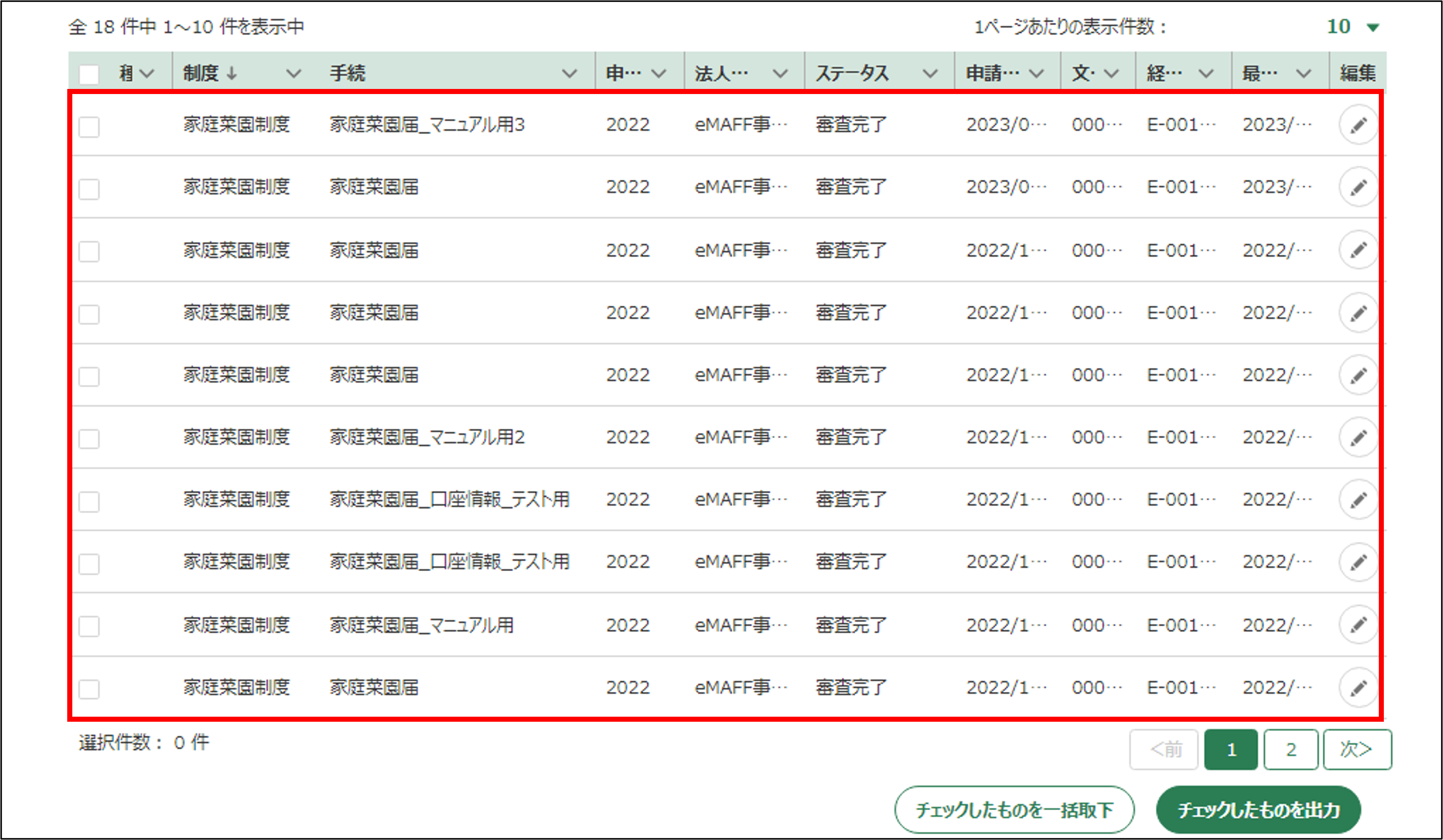Image resolution: width=1443 pixels, height=840 pixels.
Task: Click edit pencil in first 口座情報_テスト用 row
Action: click(x=1358, y=500)
